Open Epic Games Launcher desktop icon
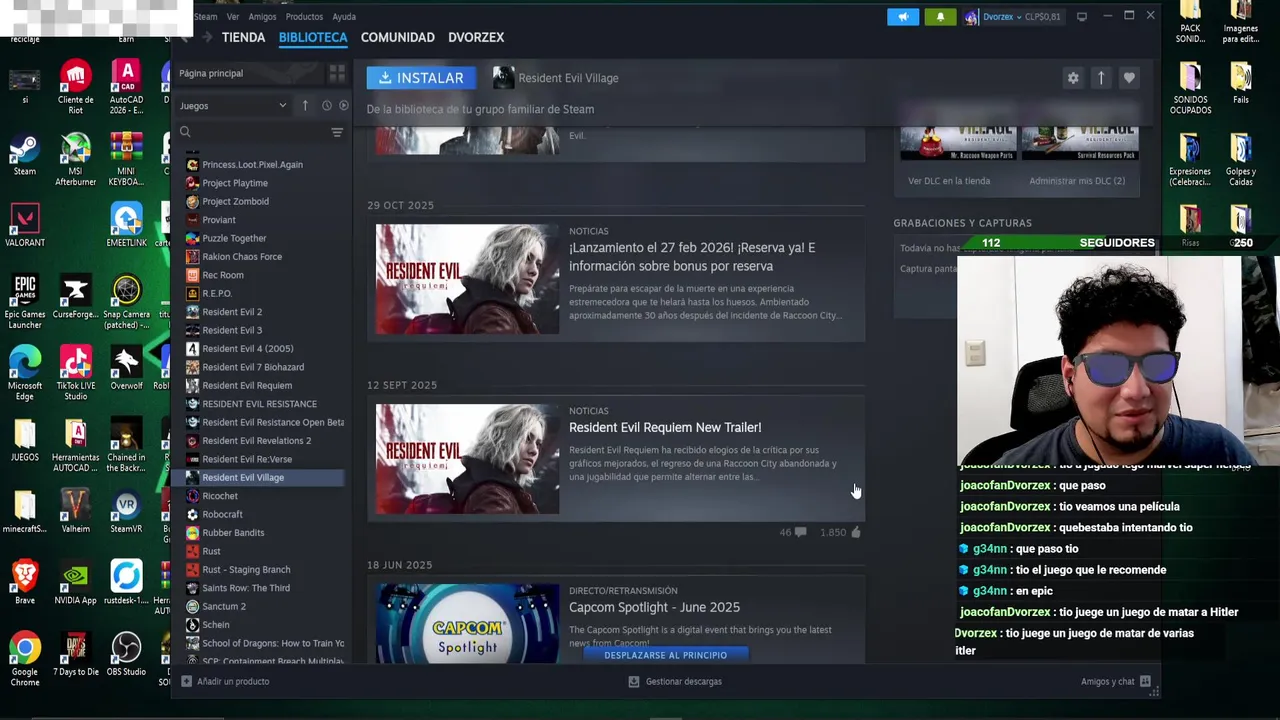This screenshot has width=1280, height=720. [25, 302]
